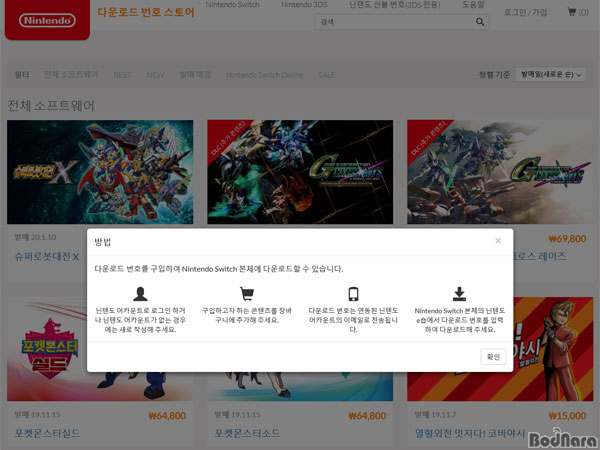Image resolution: width=600 pixels, height=450 pixels.
Task: Click 열혈외전 멋지다! 코바야시 link
Action: tap(470, 433)
